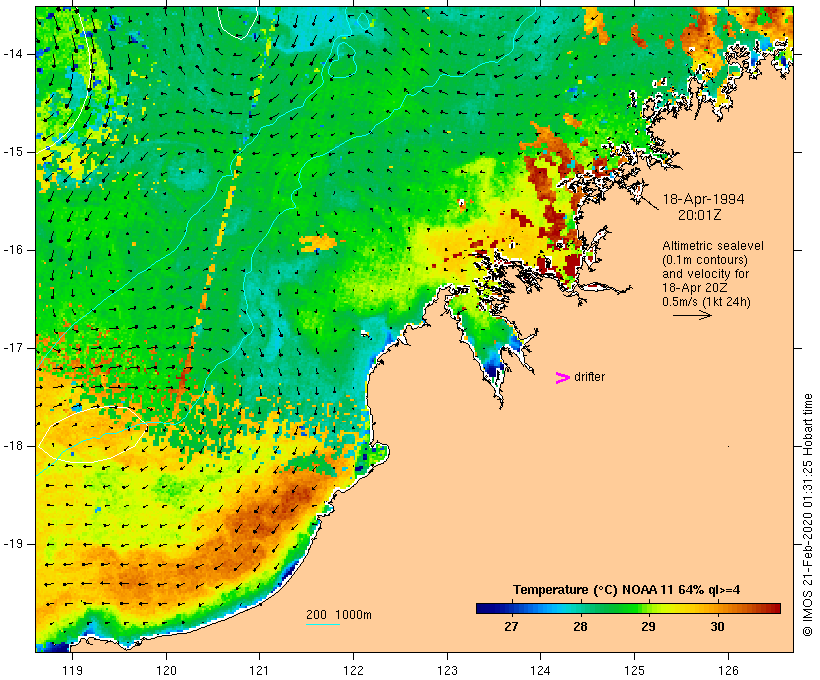The height and width of the screenshot is (680, 820).
Task: Click the 0.5m/s velocity scale arrow
Action: 692,315
